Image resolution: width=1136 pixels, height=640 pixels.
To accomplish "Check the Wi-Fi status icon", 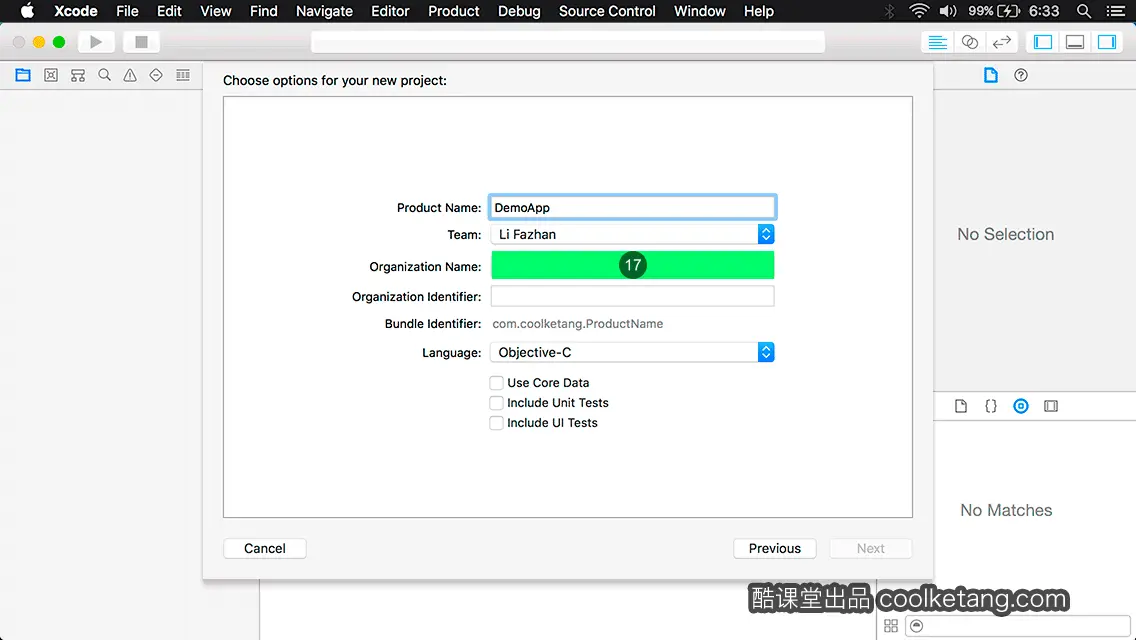I will [x=919, y=11].
